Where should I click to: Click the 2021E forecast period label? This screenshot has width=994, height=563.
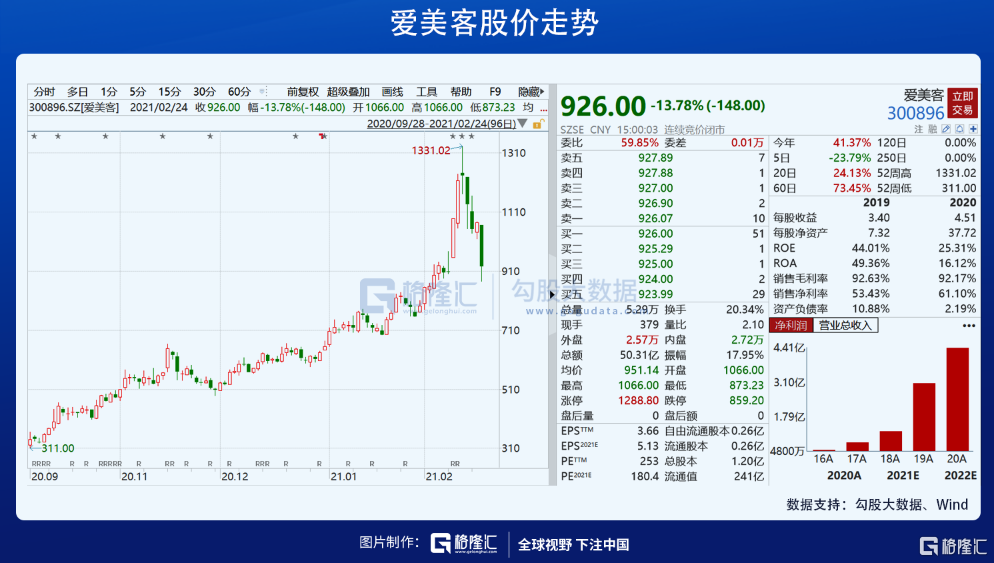click(903, 476)
